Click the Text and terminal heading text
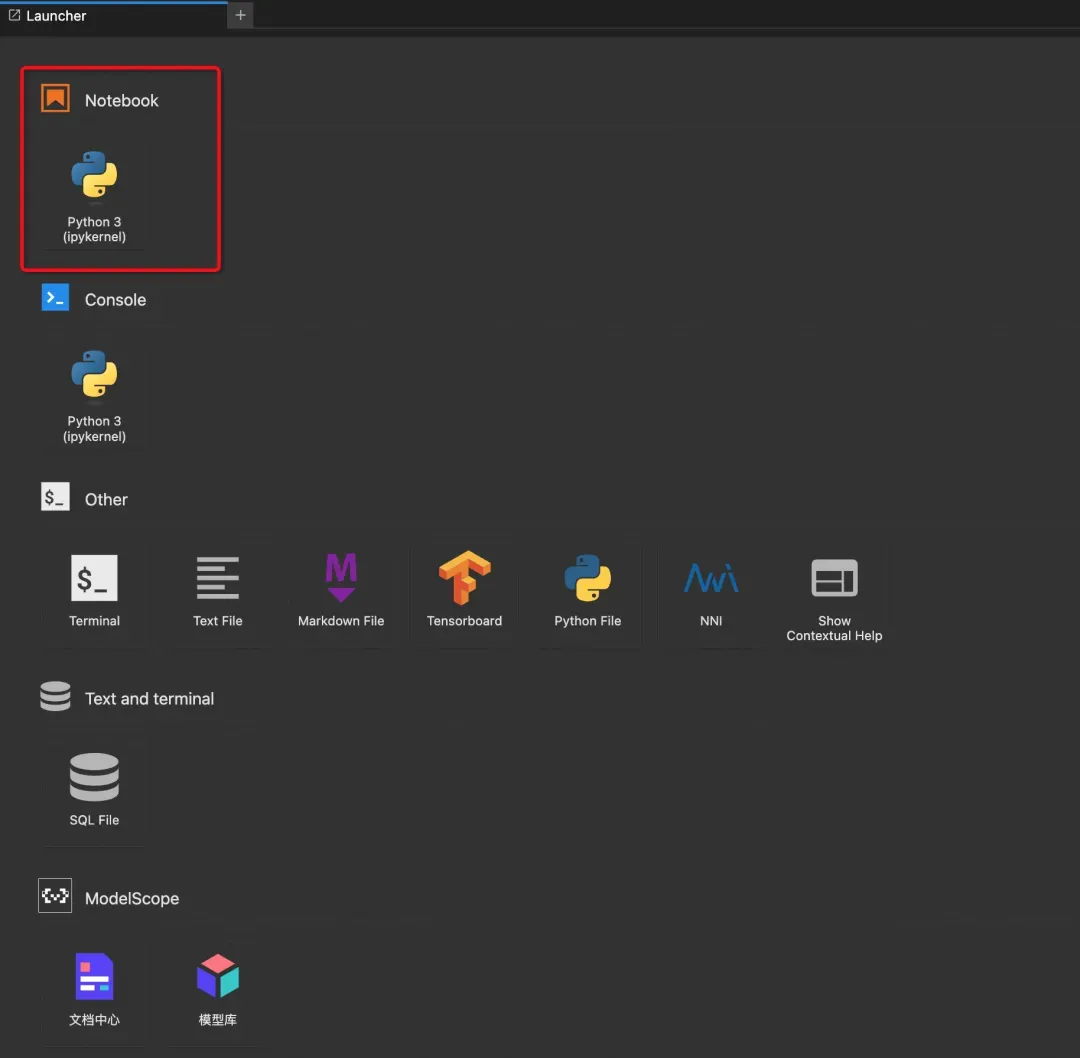This screenshot has width=1080, height=1058. [149, 699]
